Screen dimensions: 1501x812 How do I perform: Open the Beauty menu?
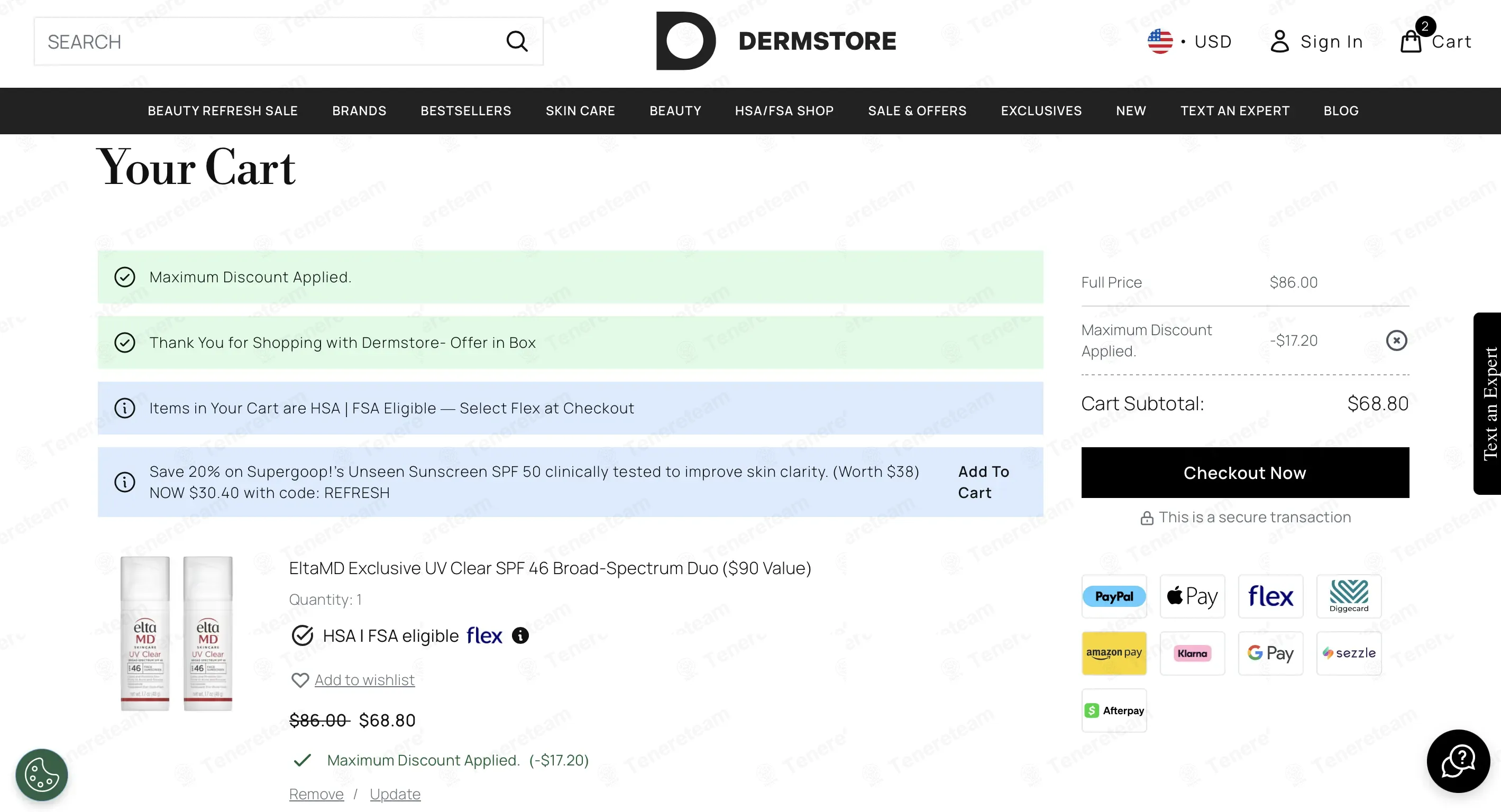[675, 110]
